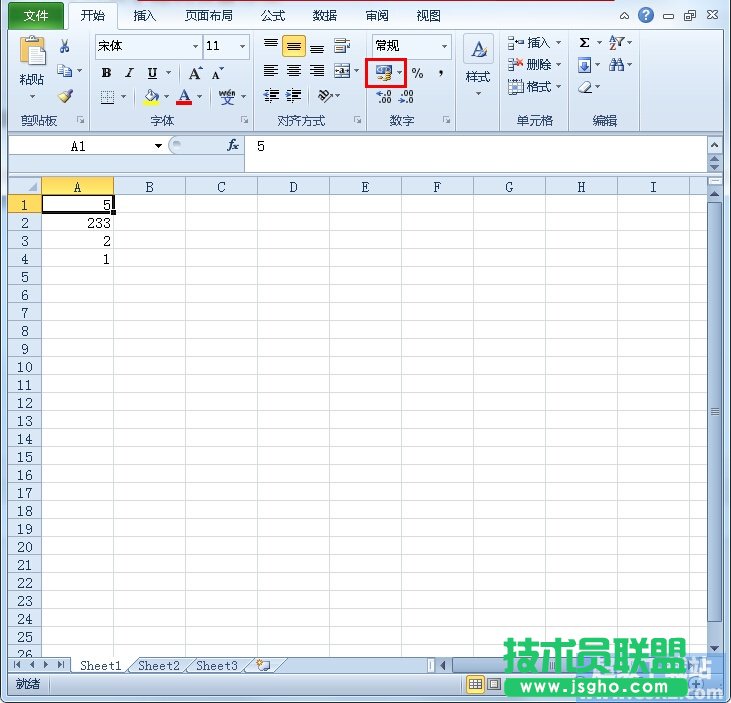Click the Paste clipboard icon

pyautogui.click(x=32, y=51)
